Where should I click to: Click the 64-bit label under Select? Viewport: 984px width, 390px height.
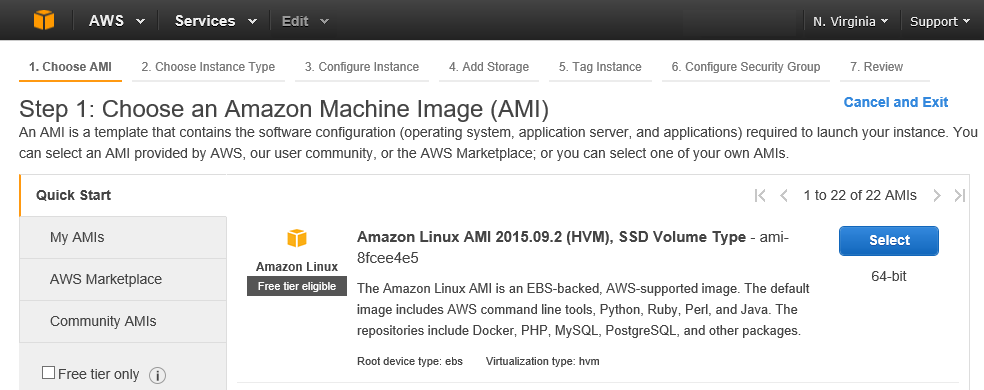click(x=889, y=276)
